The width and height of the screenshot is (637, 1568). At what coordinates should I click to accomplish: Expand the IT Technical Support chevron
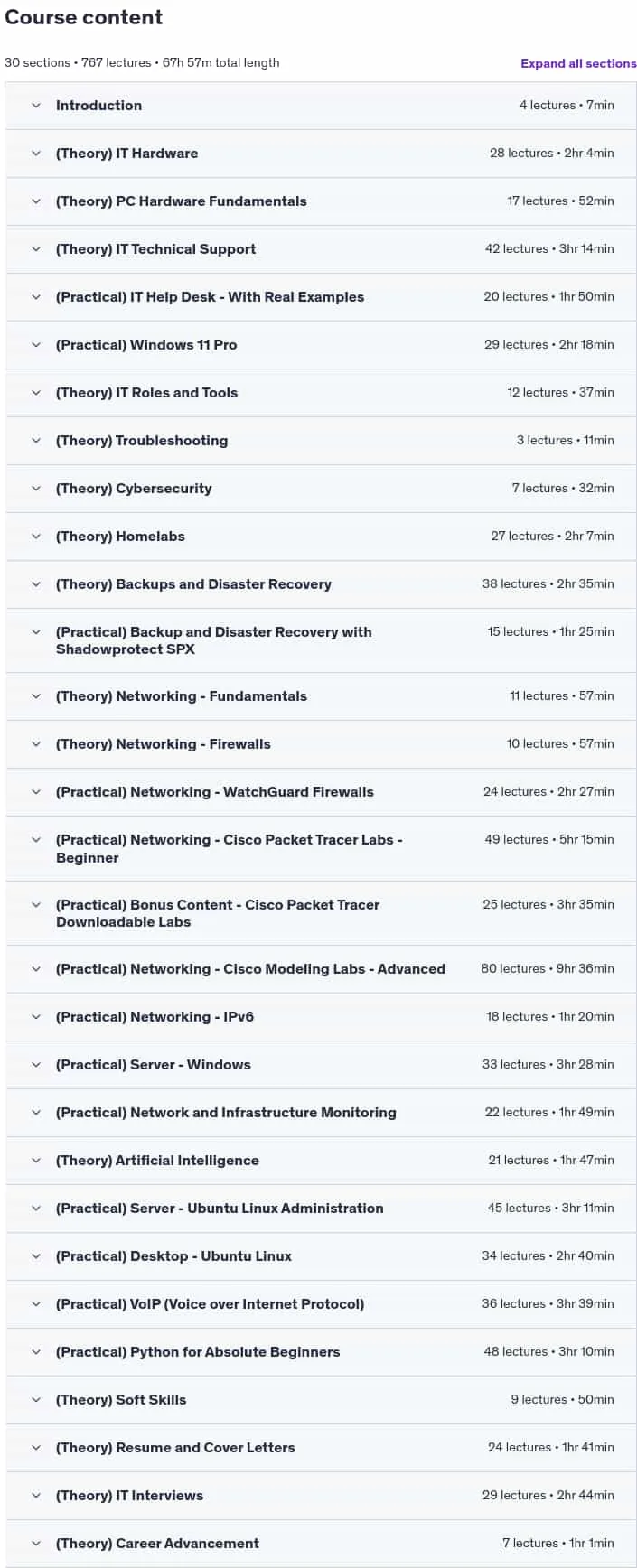click(x=36, y=249)
